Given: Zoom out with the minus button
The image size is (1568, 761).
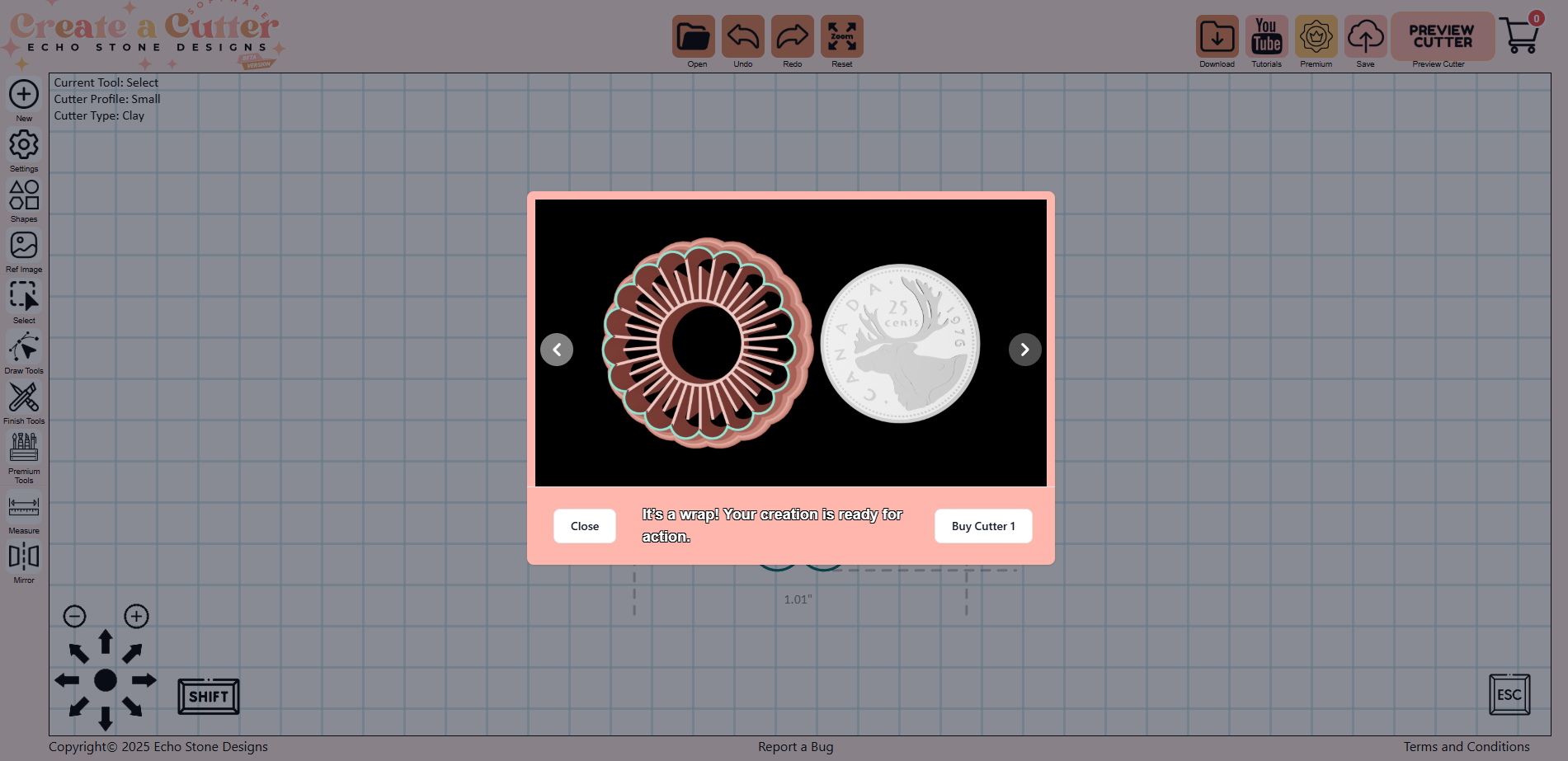Looking at the screenshot, I should pos(74,616).
